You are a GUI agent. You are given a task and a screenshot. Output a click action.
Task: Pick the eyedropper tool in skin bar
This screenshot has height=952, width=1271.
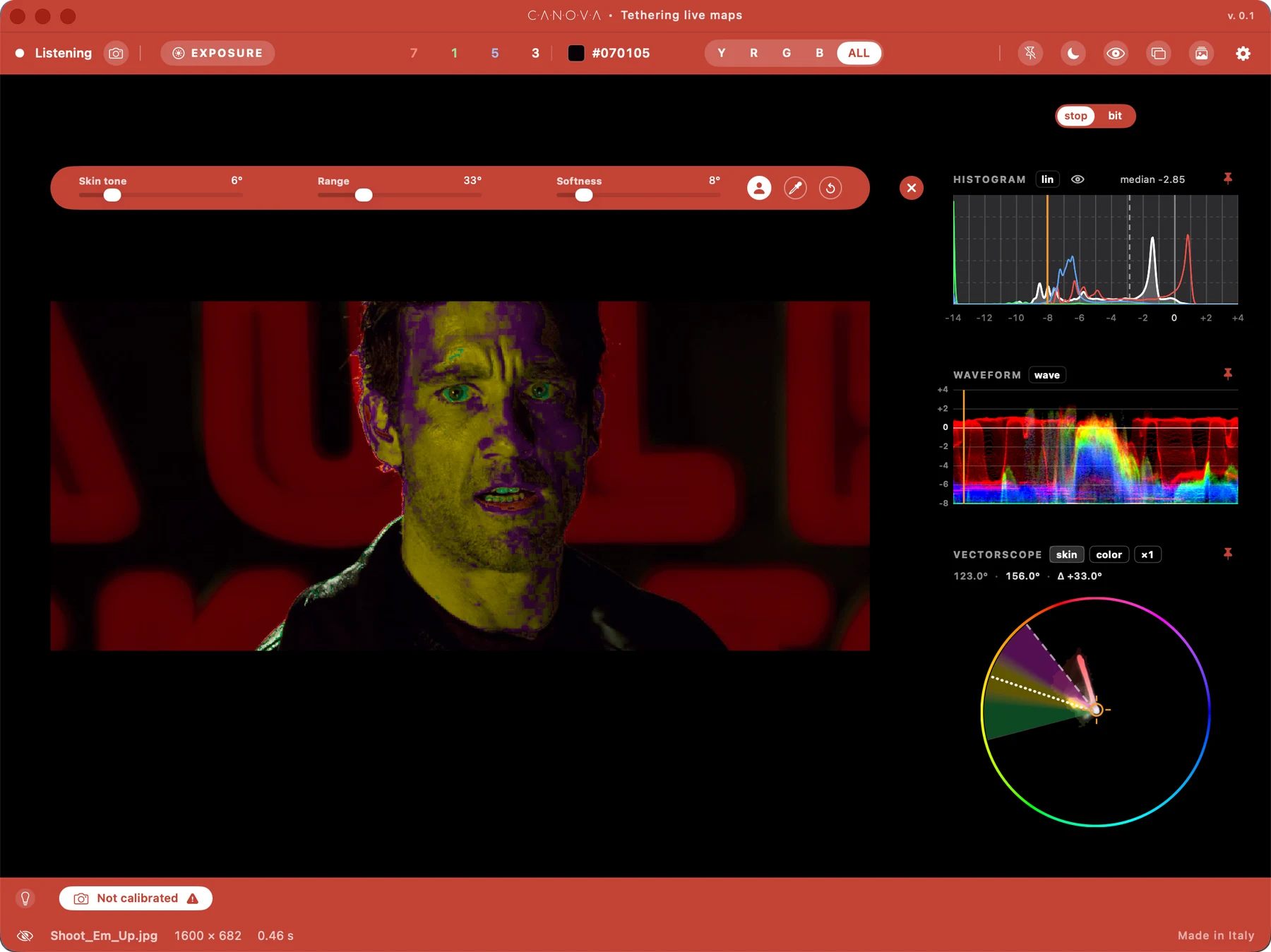tap(795, 188)
